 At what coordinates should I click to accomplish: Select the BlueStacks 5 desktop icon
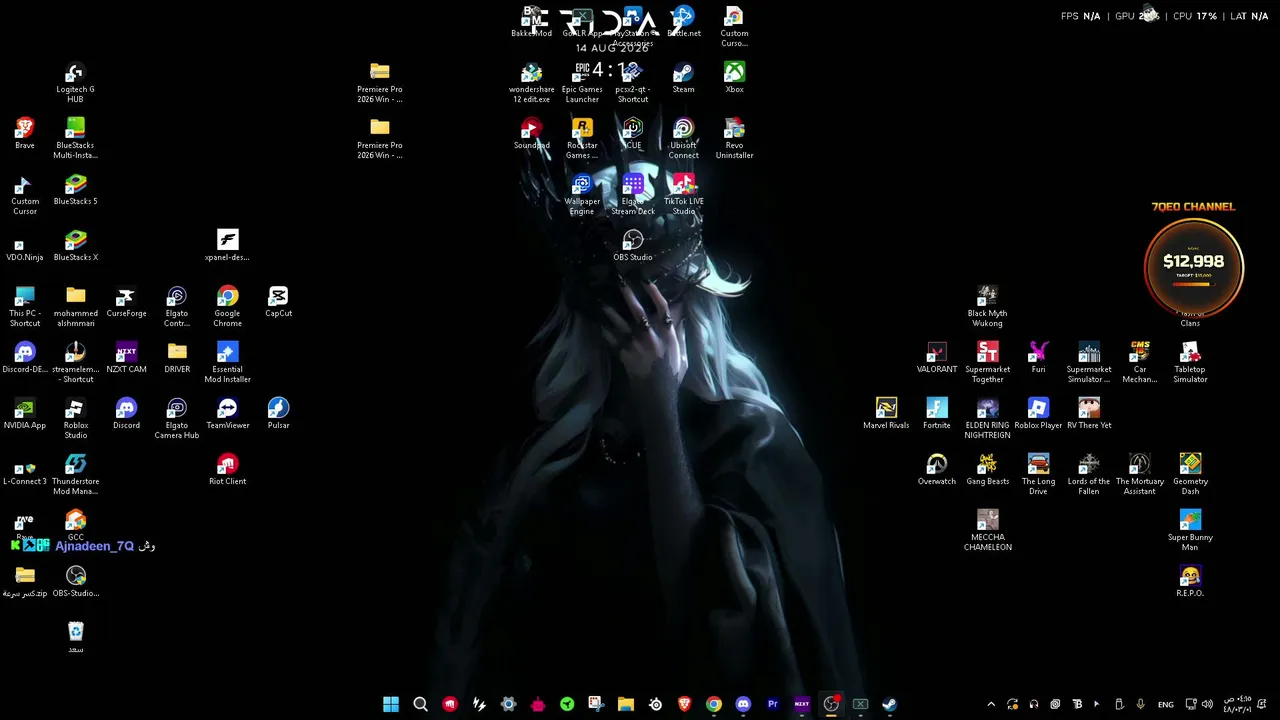pyautogui.click(x=75, y=190)
